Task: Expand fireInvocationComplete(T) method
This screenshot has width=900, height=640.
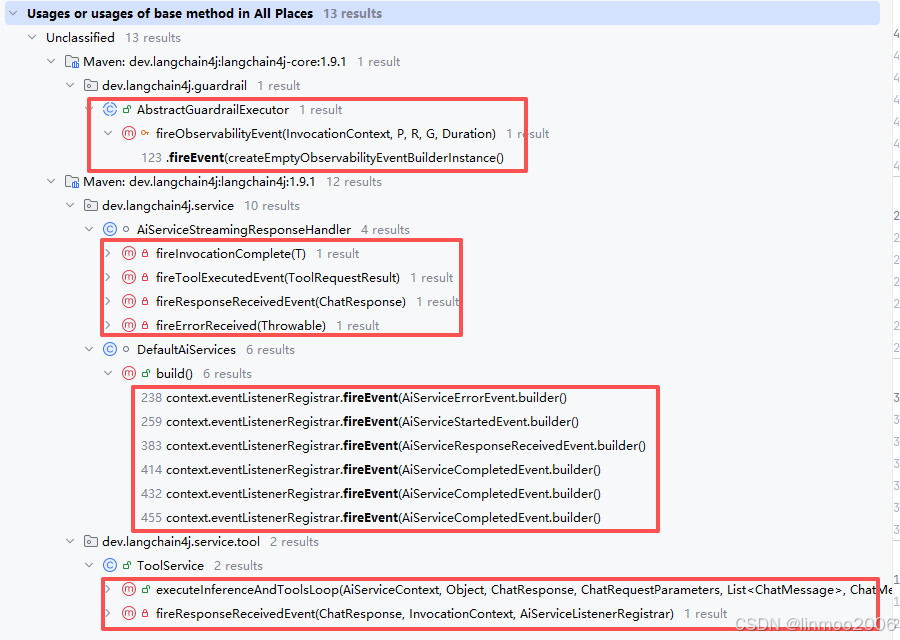Action: point(108,253)
